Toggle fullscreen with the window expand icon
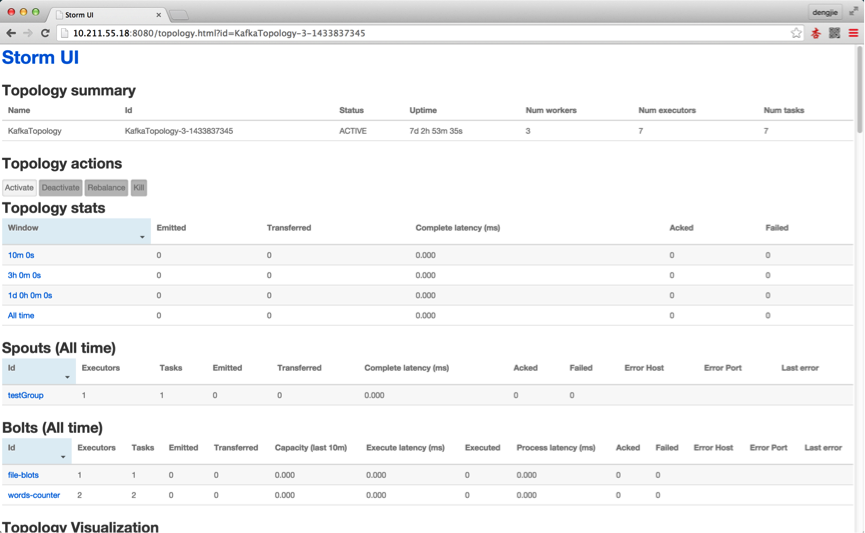This screenshot has height=533, width=865. [x=853, y=12]
